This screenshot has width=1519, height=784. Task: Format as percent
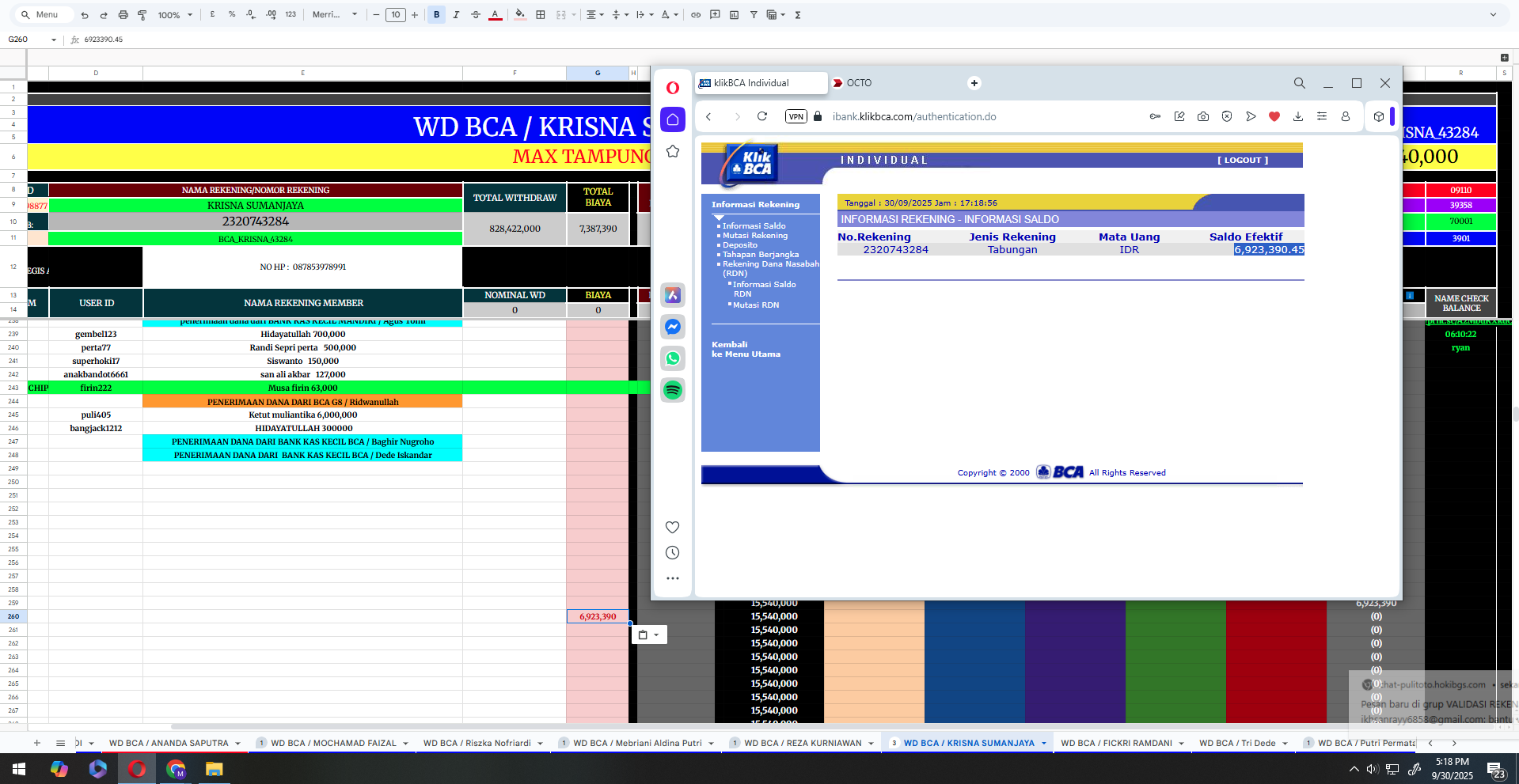click(232, 14)
